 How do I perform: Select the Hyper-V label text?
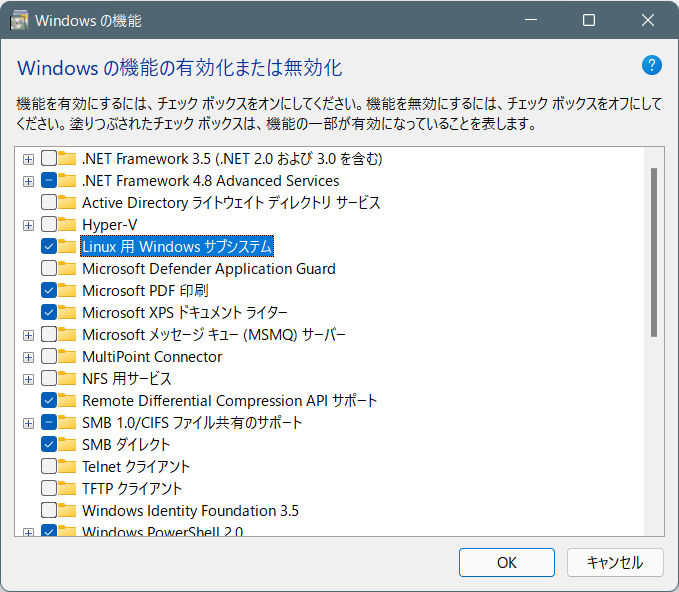point(110,225)
